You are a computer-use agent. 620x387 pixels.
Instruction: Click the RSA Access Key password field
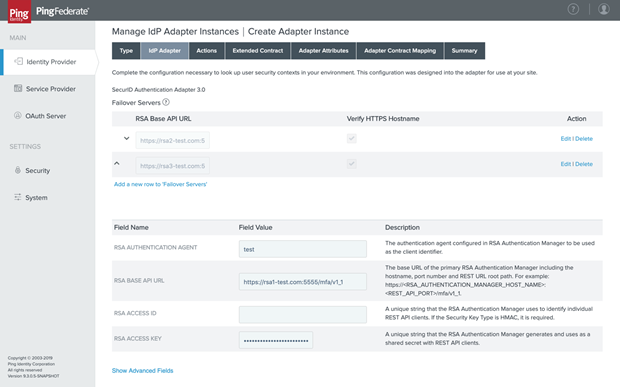coord(276,340)
